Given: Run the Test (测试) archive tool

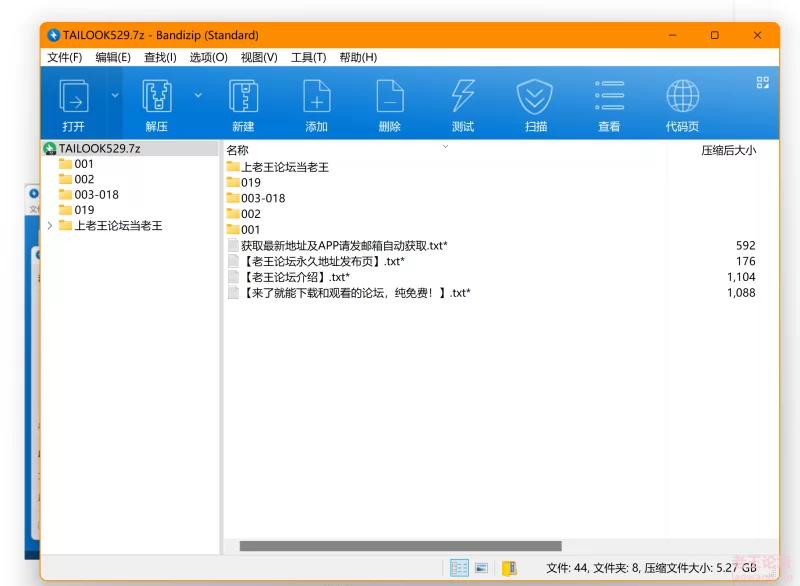Looking at the screenshot, I should [463, 96].
